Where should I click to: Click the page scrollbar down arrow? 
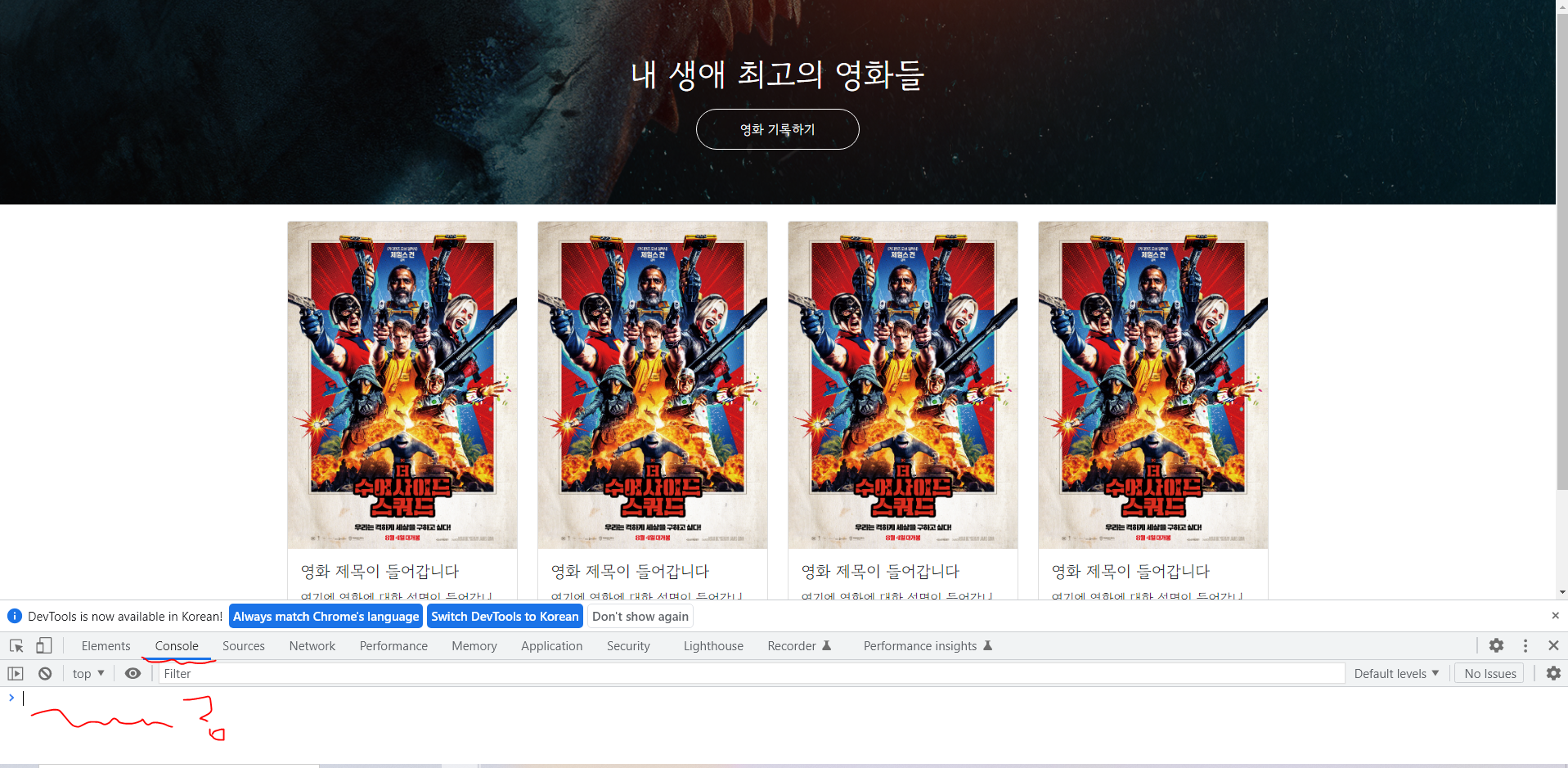(x=1561, y=592)
